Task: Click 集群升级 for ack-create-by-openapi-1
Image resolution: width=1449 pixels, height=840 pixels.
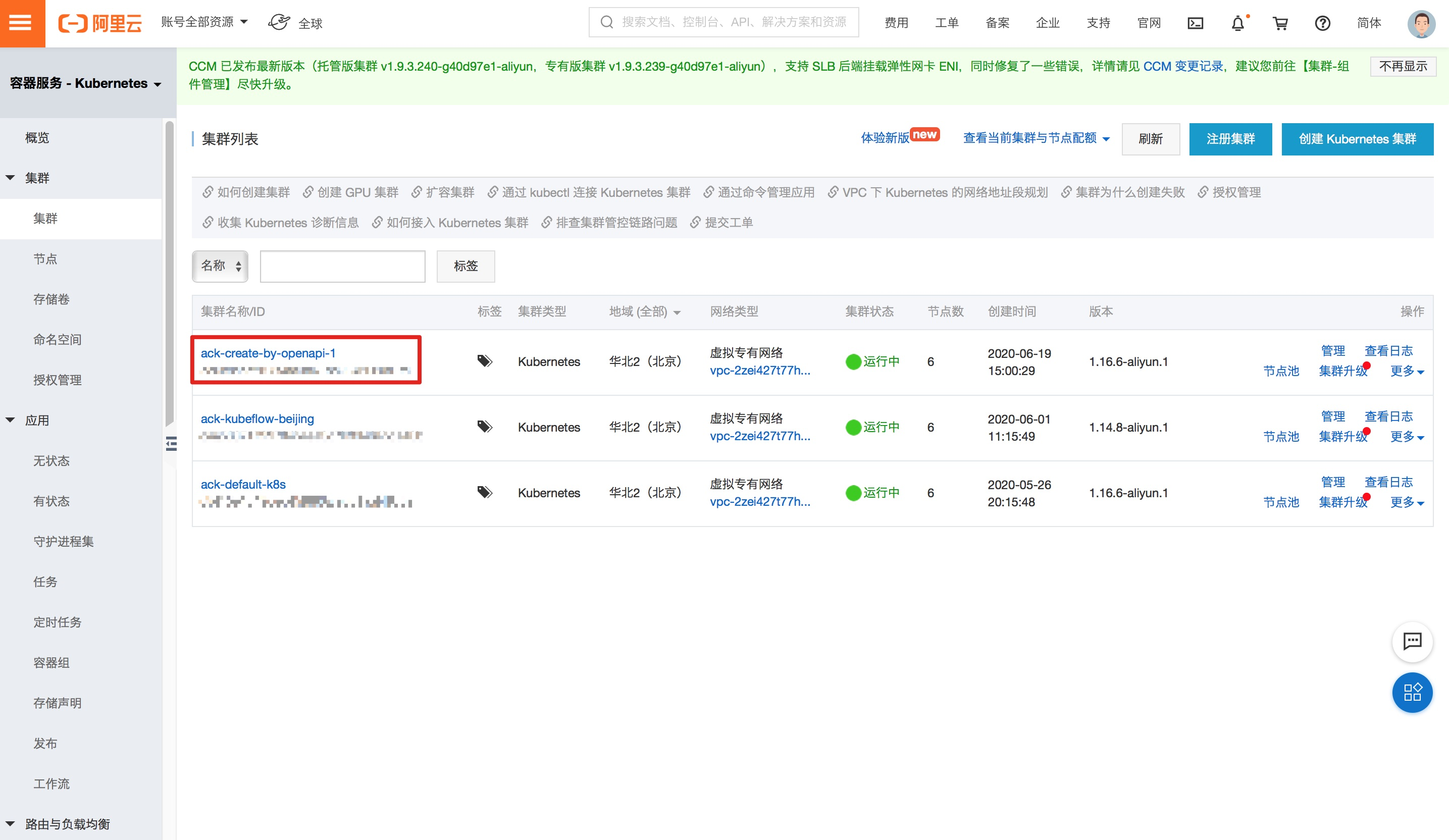Action: (1343, 371)
